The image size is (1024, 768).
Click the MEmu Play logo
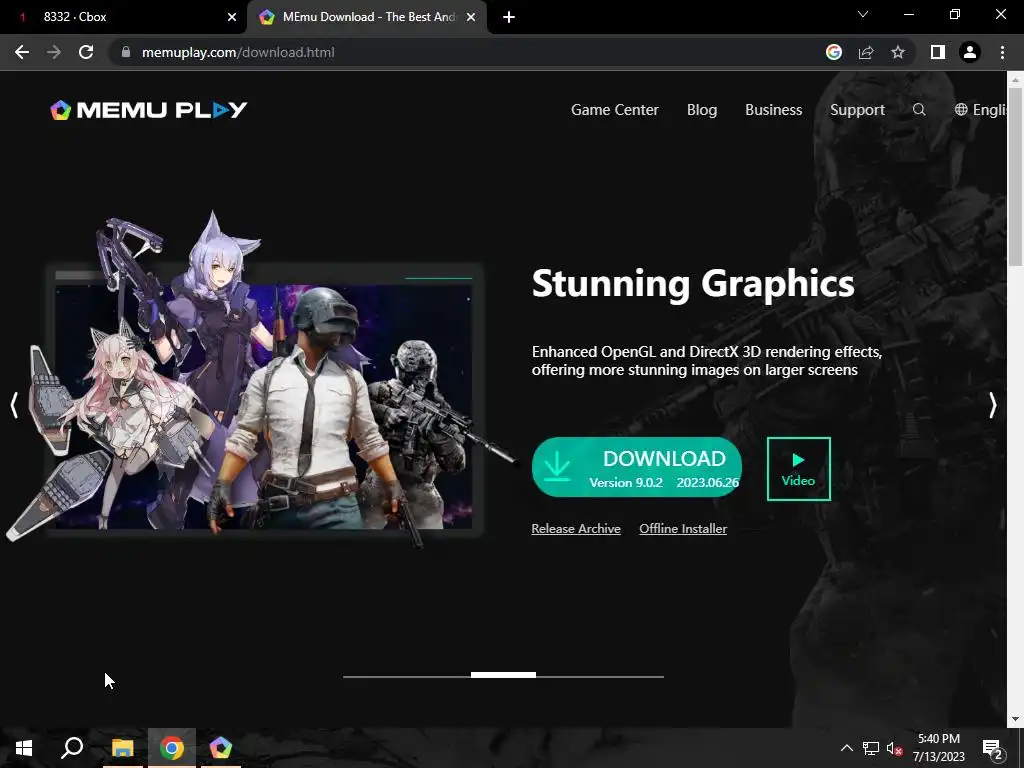pos(149,110)
